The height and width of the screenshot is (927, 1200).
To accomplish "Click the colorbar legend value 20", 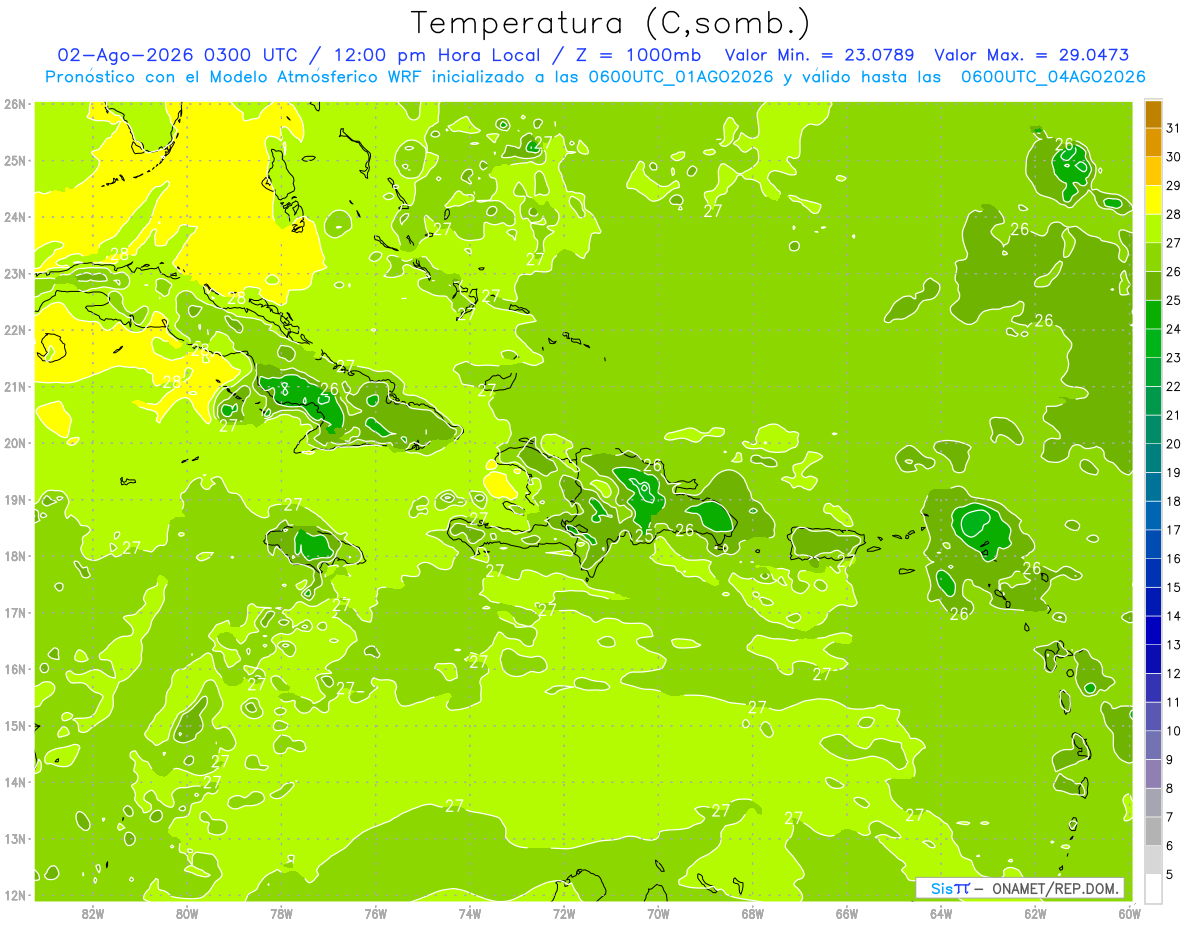I will point(1174,443).
